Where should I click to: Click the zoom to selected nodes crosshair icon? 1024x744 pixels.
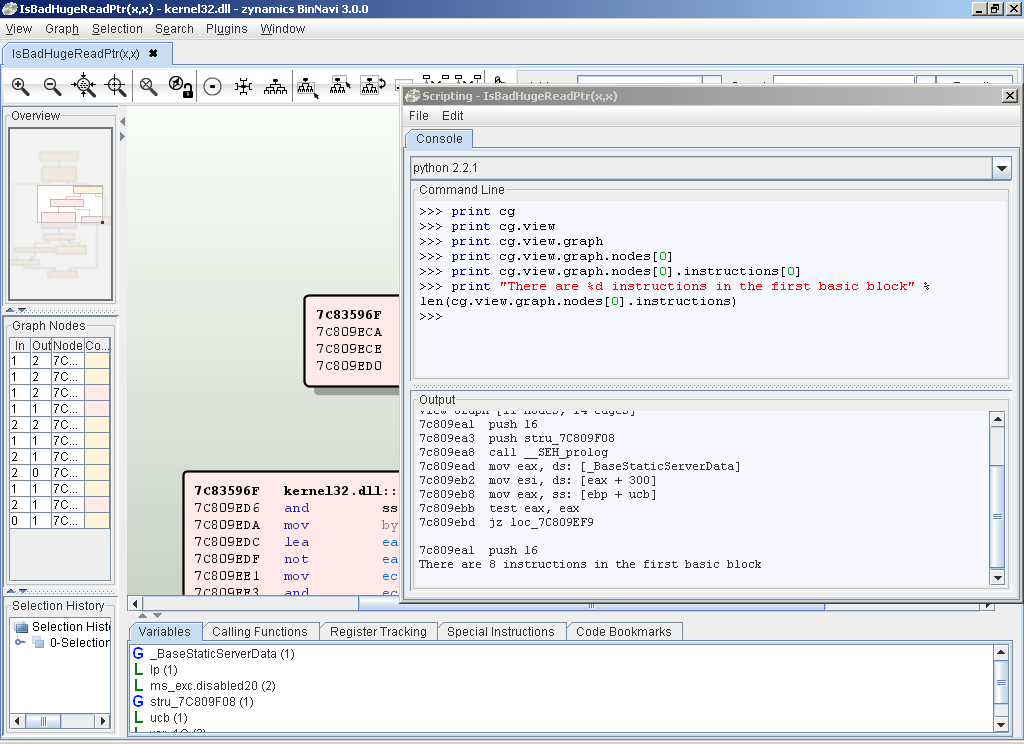(116, 86)
